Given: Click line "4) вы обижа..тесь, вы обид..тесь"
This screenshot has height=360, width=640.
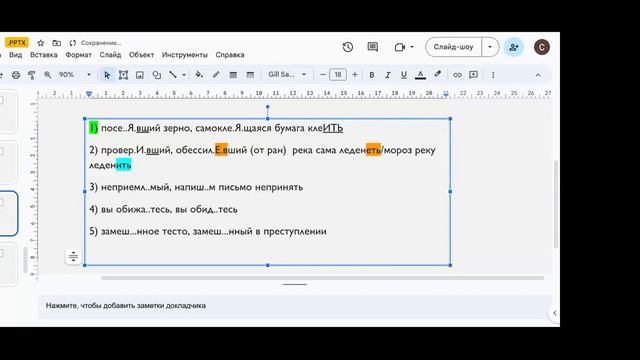Looking at the screenshot, I should coord(163,209).
